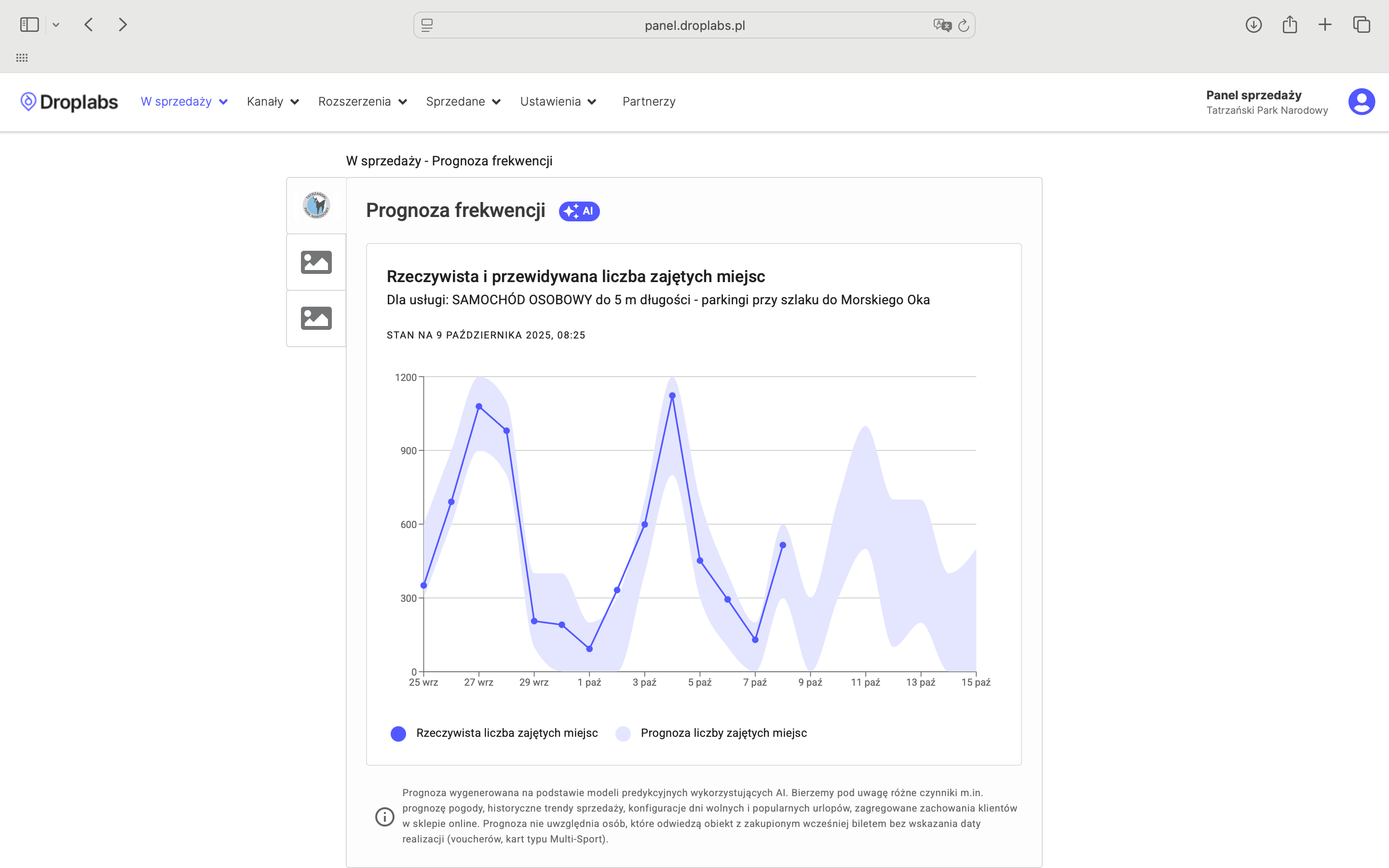Click the Tatrzański Park Narodowy logo thumbnail
1389x868 pixels.
tap(316, 205)
